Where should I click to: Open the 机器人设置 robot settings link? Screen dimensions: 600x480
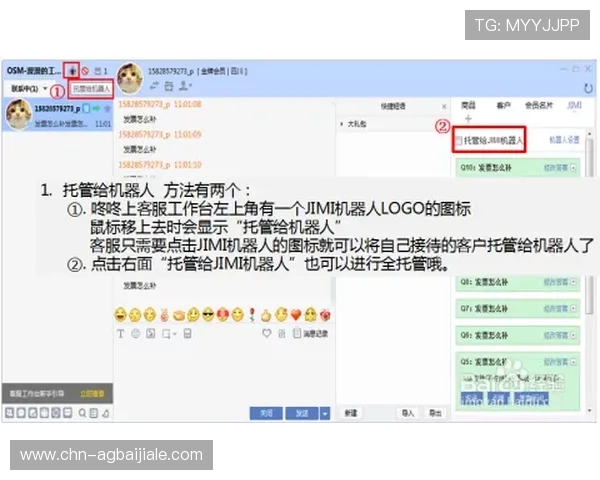click(x=564, y=140)
